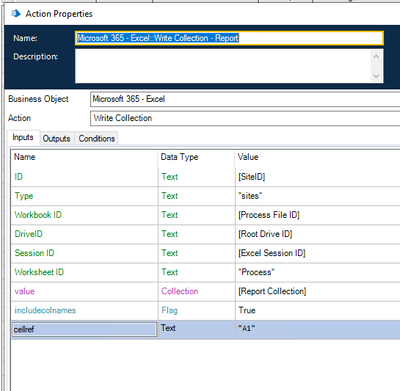Click the Name input field
The image size is (400, 391).
tap(229, 38)
